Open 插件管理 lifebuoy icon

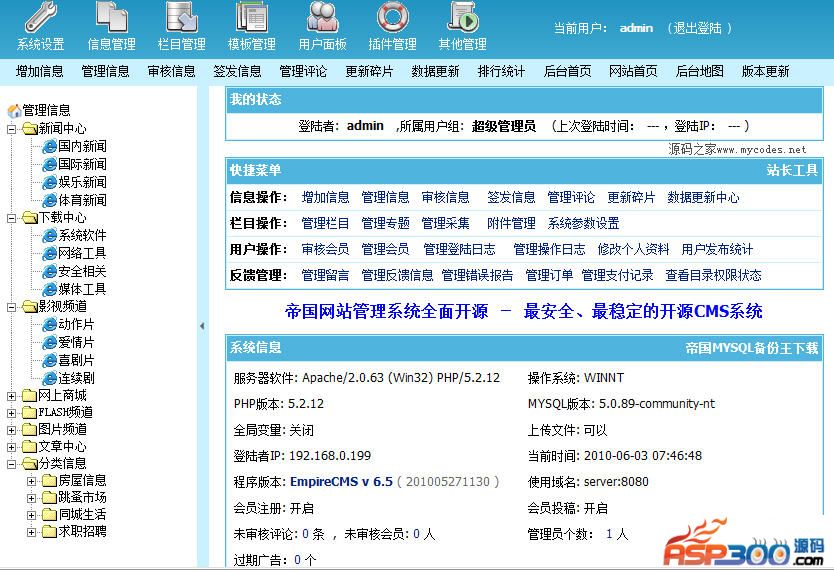(x=393, y=18)
